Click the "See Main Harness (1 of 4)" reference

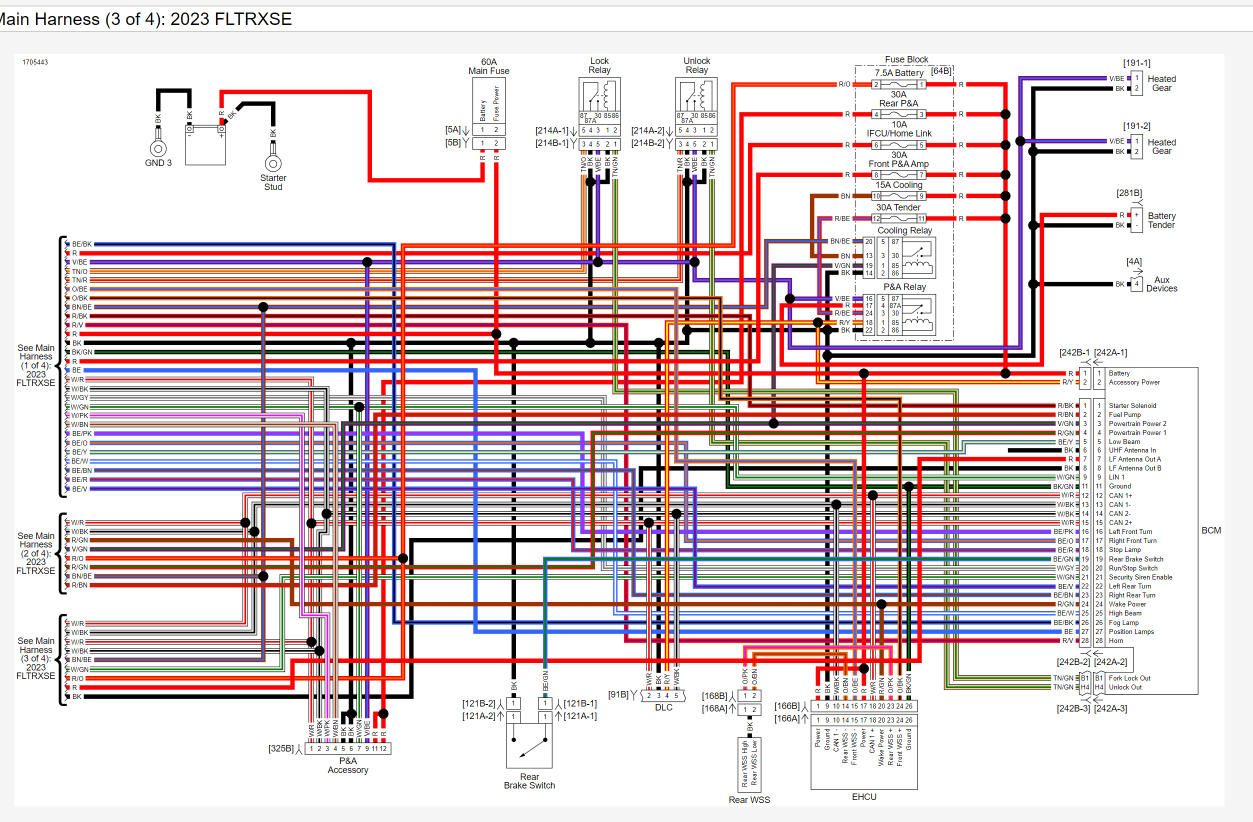tap(36, 365)
